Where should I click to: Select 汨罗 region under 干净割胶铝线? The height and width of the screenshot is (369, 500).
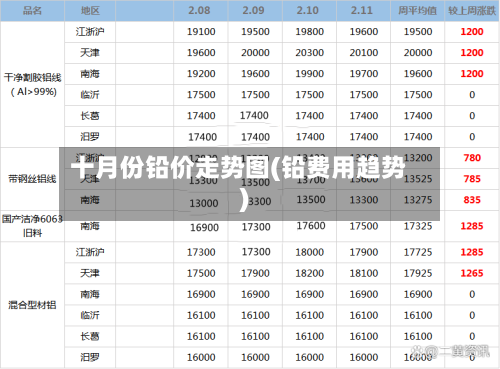[90, 137]
